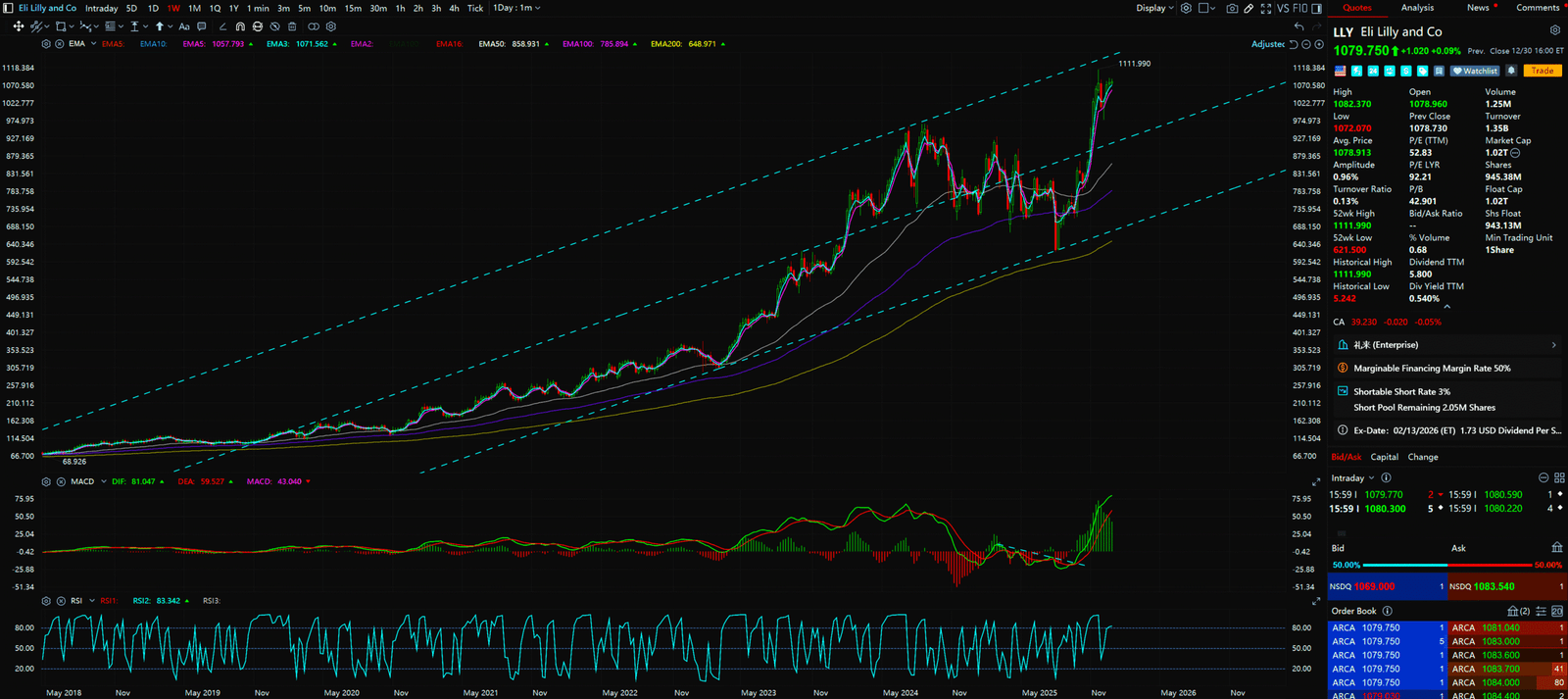Enter fullscreen chart mode
Image resolution: width=1568 pixels, height=699 pixels.
click(1266, 8)
